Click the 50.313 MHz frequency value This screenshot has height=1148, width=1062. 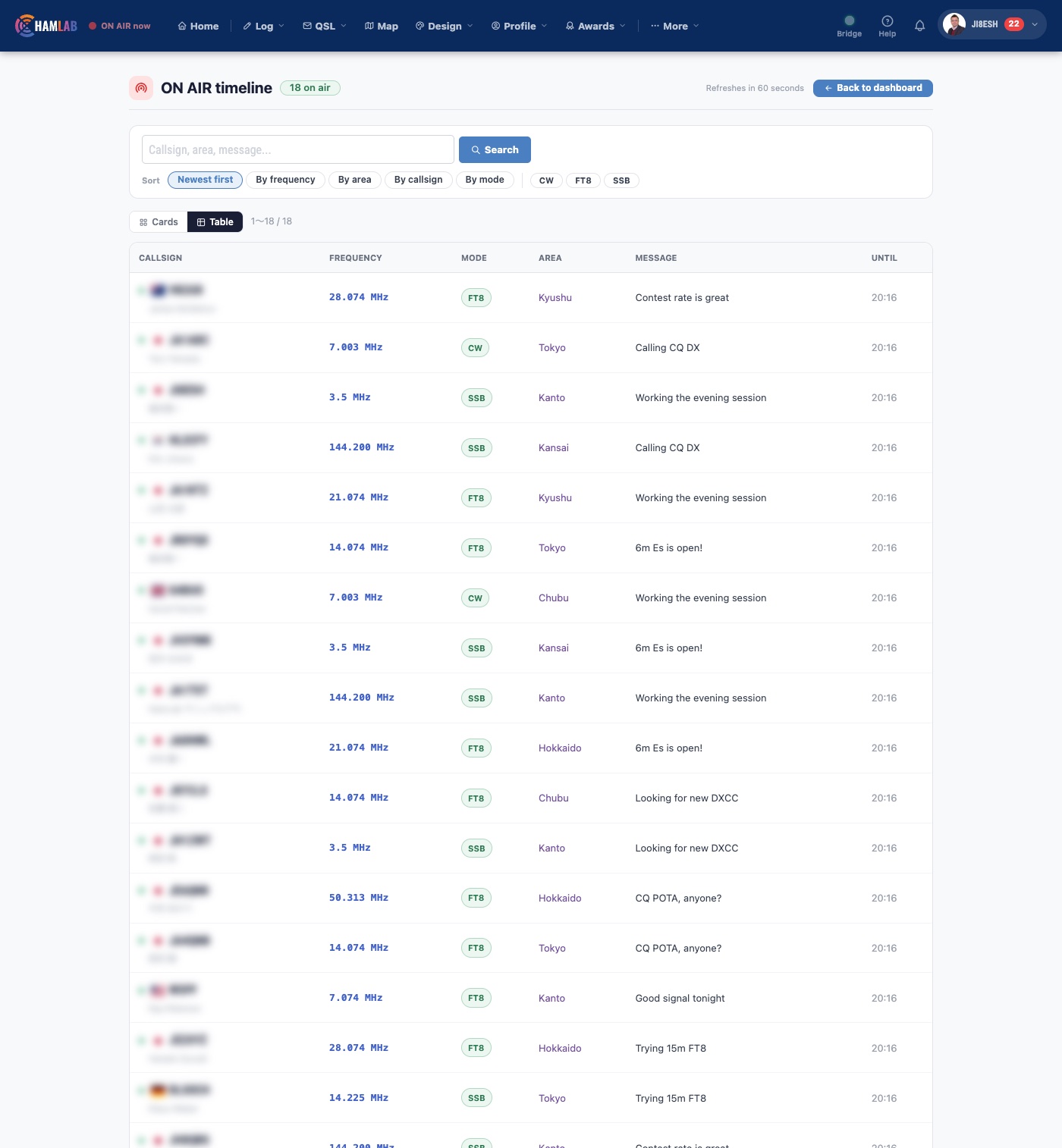pyautogui.click(x=359, y=898)
